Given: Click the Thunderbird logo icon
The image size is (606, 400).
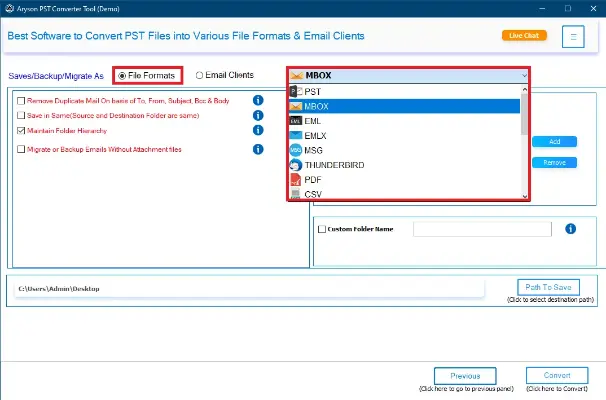Looking at the screenshot, I should click(x=296, y=165).
